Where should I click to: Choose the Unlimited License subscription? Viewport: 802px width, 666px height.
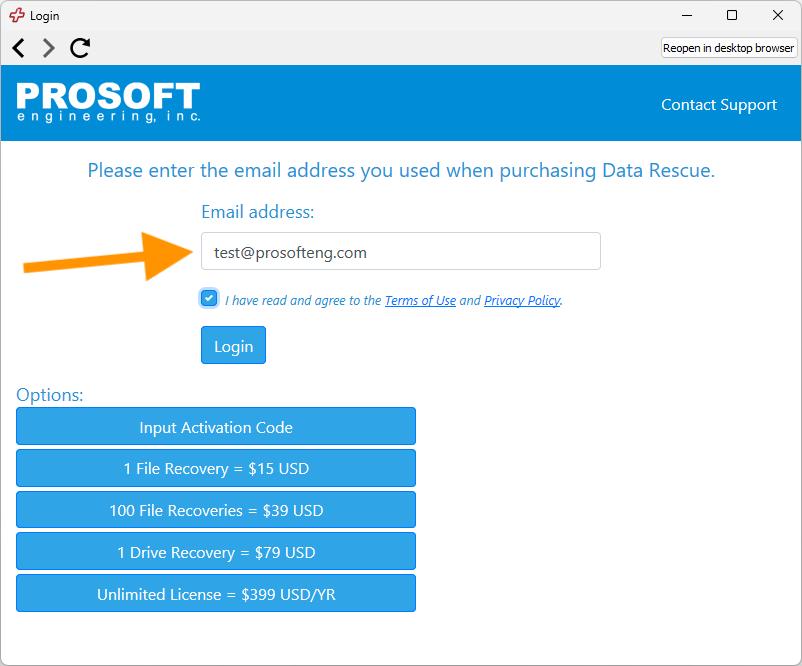[x=215, y=593]
